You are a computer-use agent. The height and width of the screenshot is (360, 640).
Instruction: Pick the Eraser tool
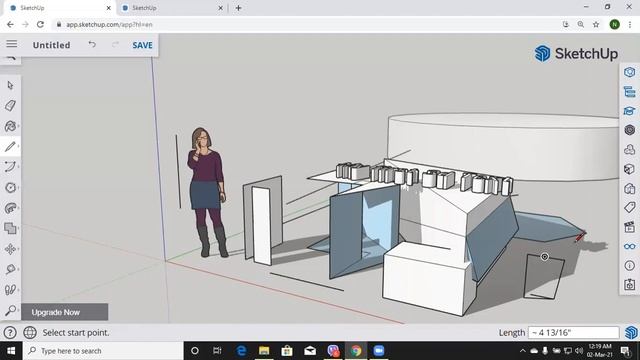coord(11,106)
